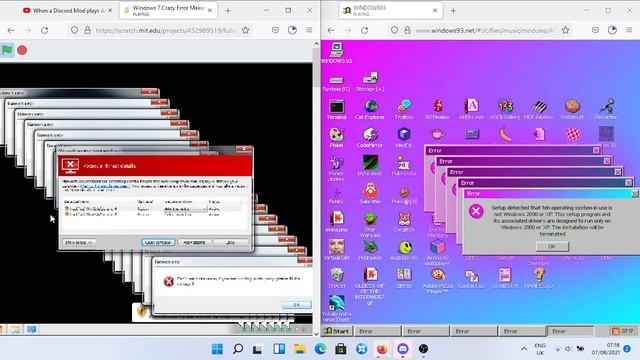
Task: Open the Recorder microphone icon
Action: point(606,109)
